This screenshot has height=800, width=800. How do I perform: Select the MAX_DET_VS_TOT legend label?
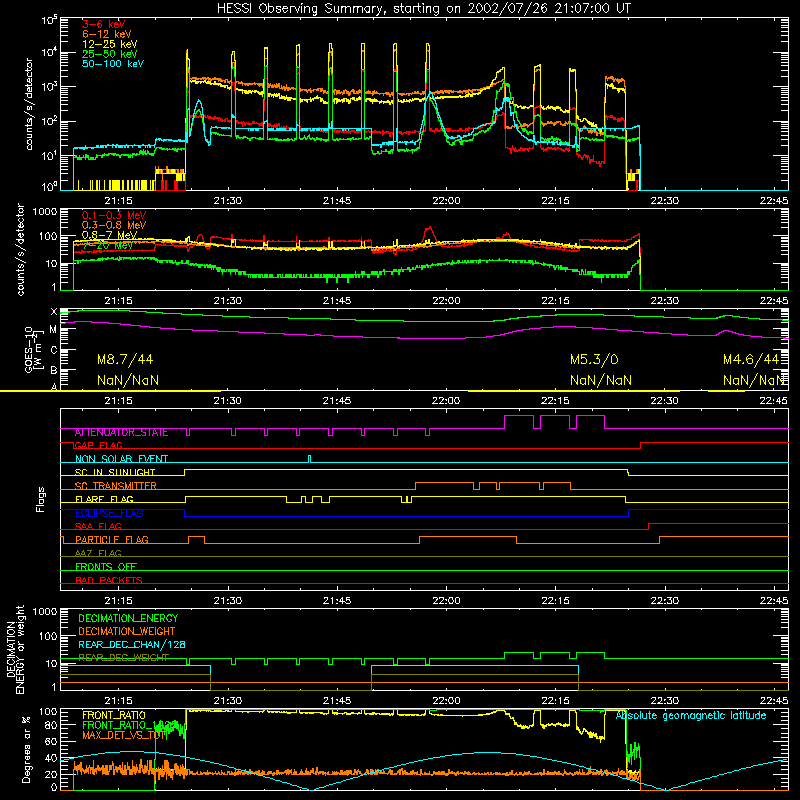click(x=125, y=735)
